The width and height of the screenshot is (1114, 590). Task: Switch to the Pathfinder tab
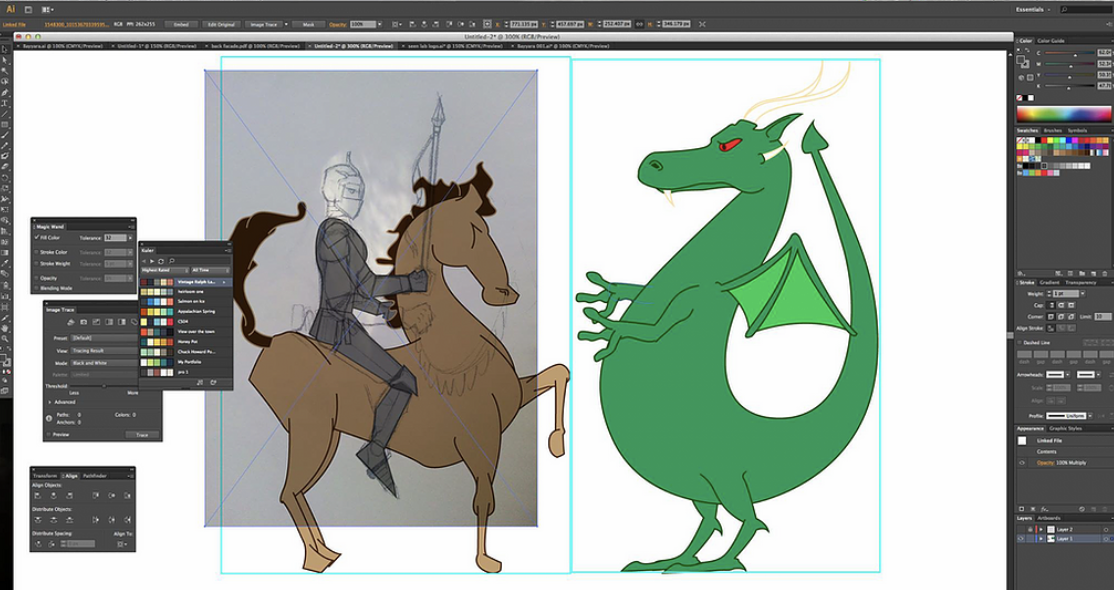point(95,475)
